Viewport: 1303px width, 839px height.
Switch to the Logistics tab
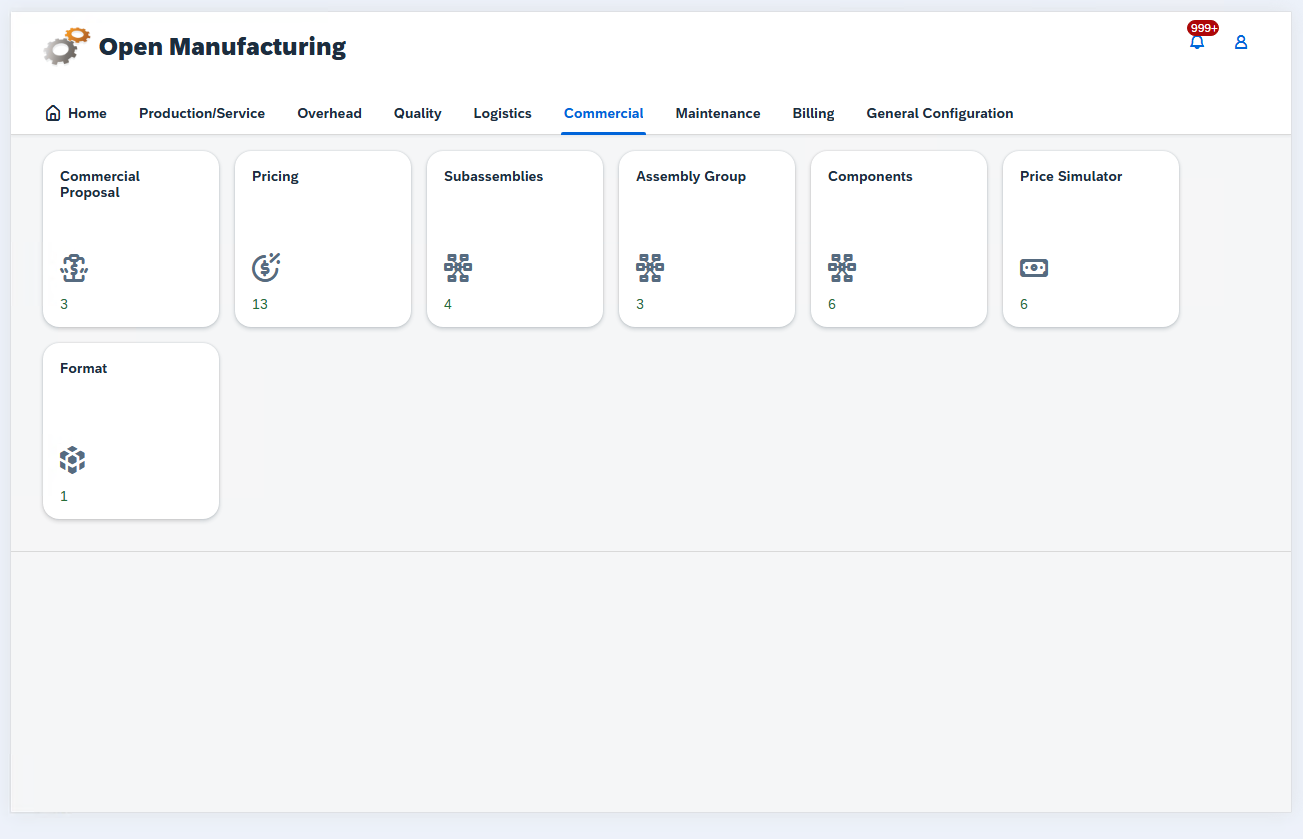click(502, 113)
